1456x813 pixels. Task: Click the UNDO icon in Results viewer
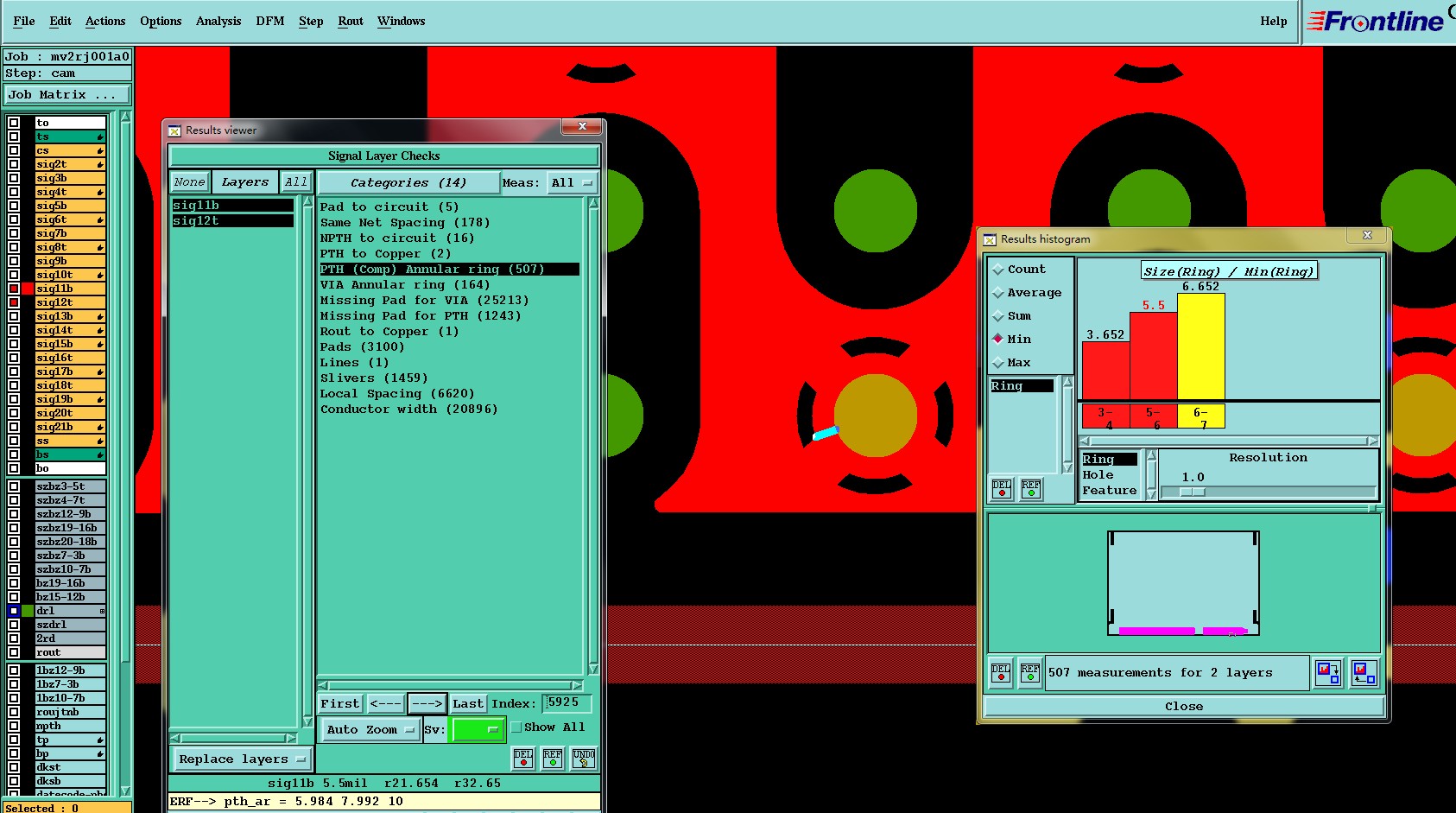[x=584, y=759]
